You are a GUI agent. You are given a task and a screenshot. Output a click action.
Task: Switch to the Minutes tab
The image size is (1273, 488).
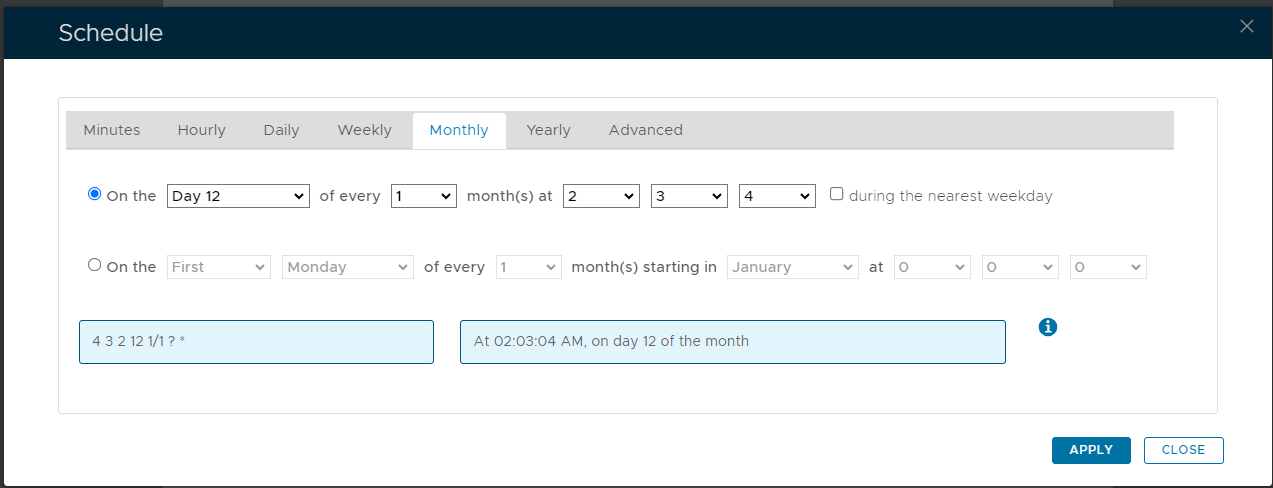112,130
